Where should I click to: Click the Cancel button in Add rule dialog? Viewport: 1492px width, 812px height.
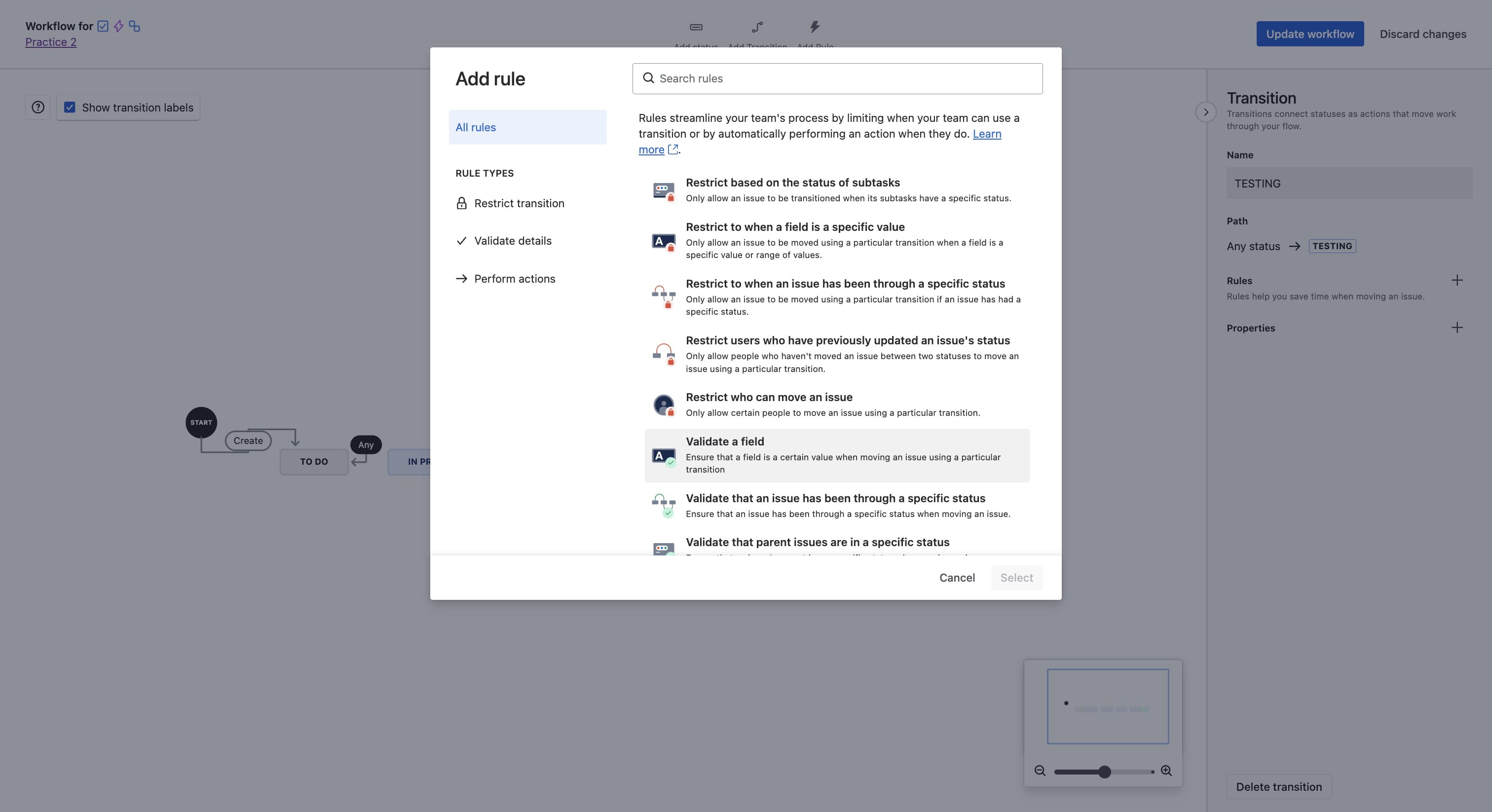coord(957,578)
